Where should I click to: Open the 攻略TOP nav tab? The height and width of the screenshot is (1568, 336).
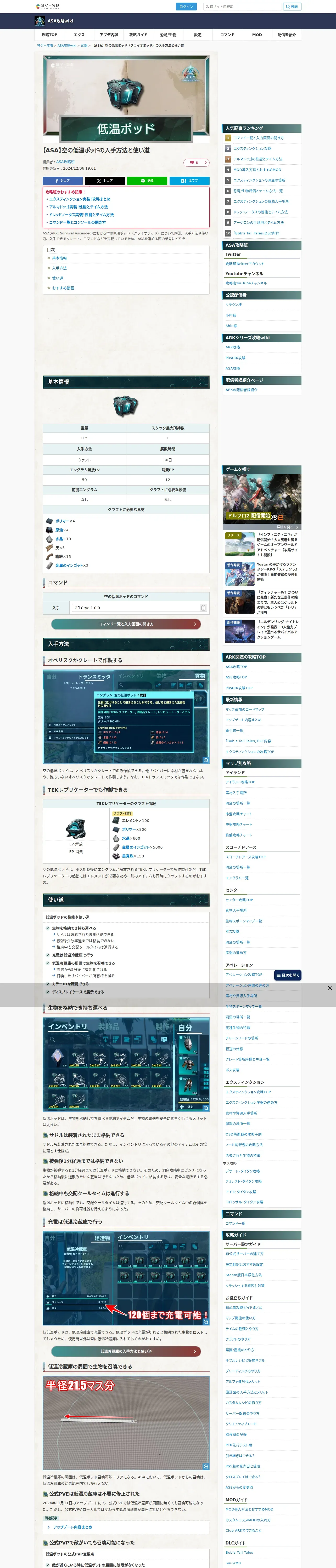49,35
